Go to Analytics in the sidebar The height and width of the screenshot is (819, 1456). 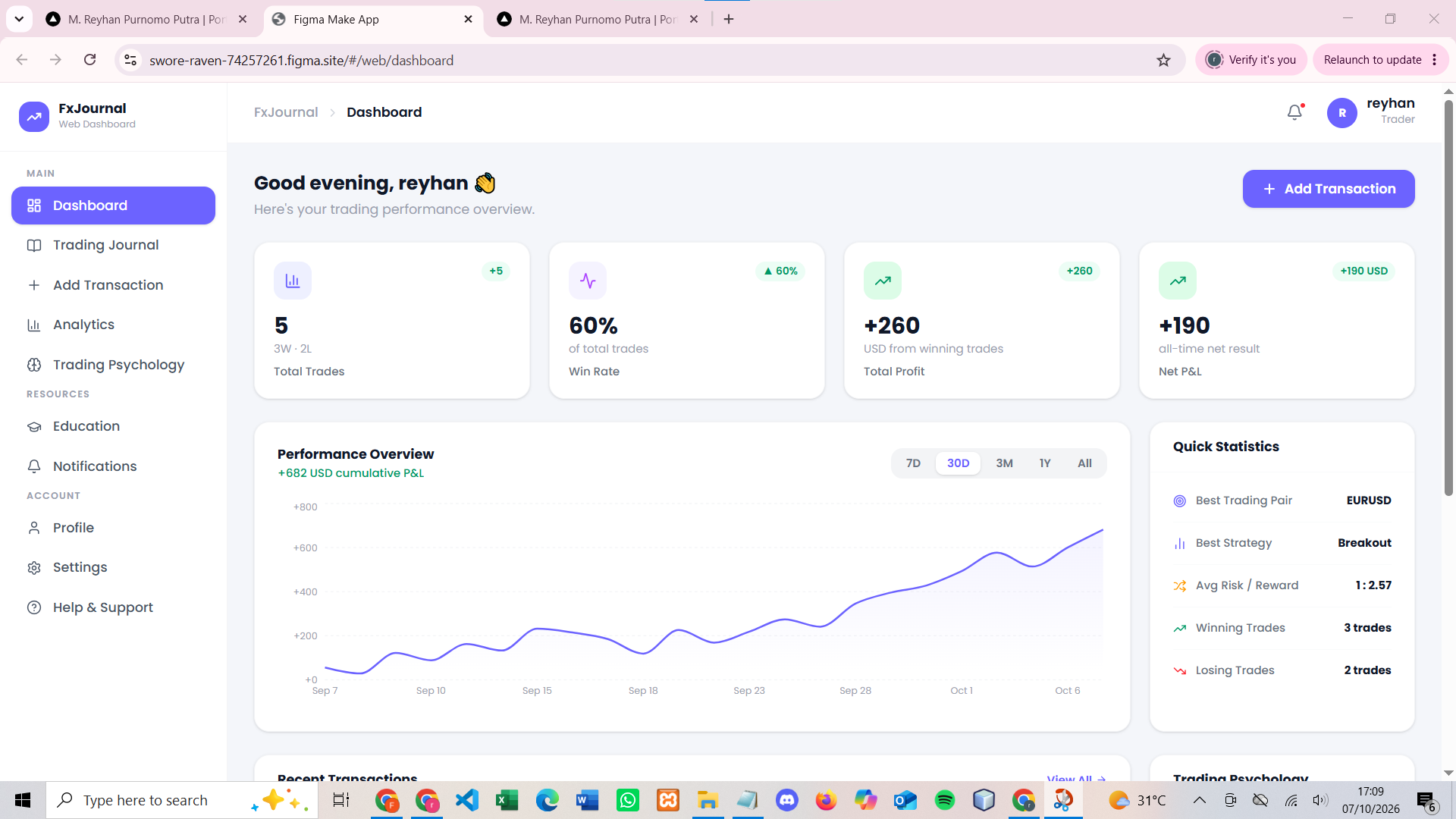113,325
